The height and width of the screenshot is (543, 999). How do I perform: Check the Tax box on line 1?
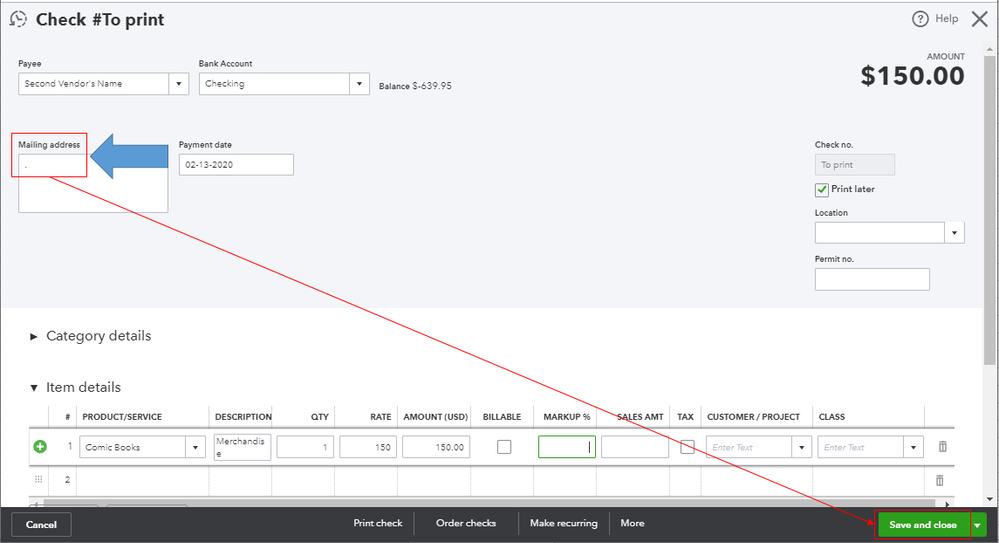pos(687,447)
